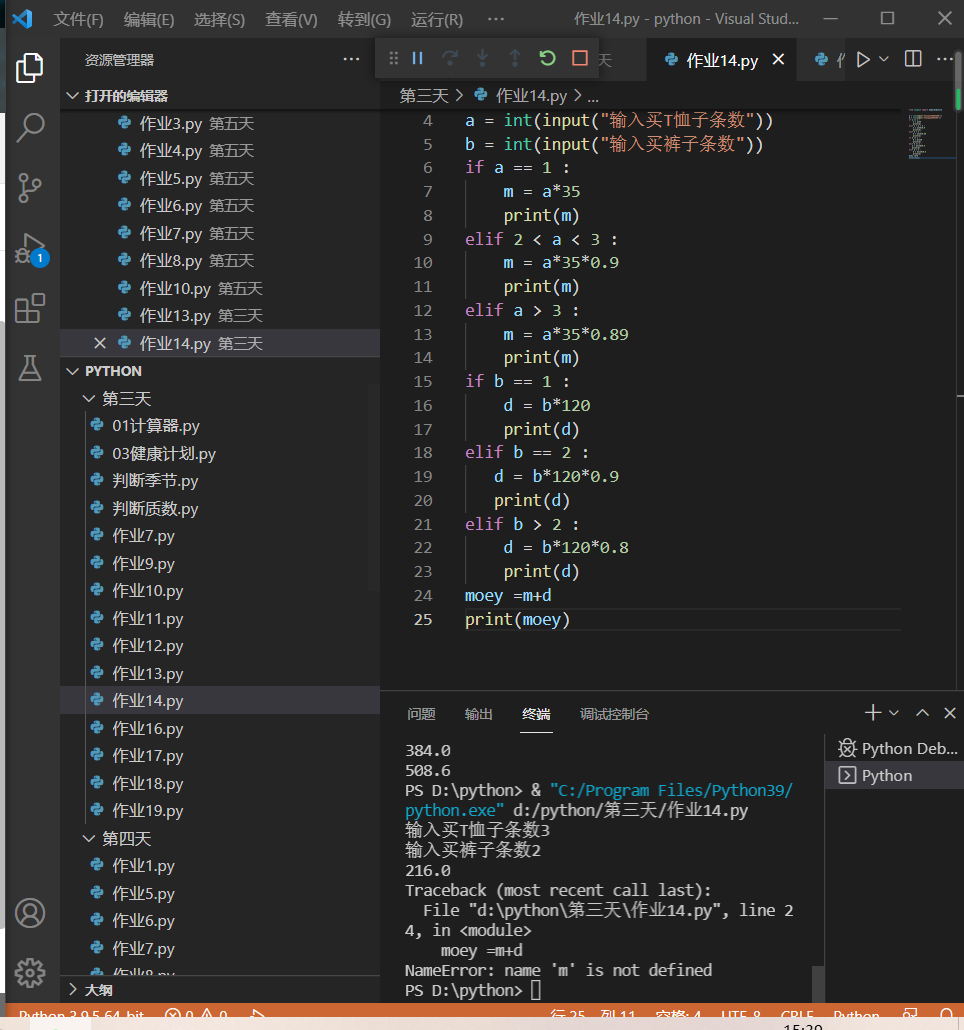
Task: Open the Manage gear settings
Action: (30, 973)
